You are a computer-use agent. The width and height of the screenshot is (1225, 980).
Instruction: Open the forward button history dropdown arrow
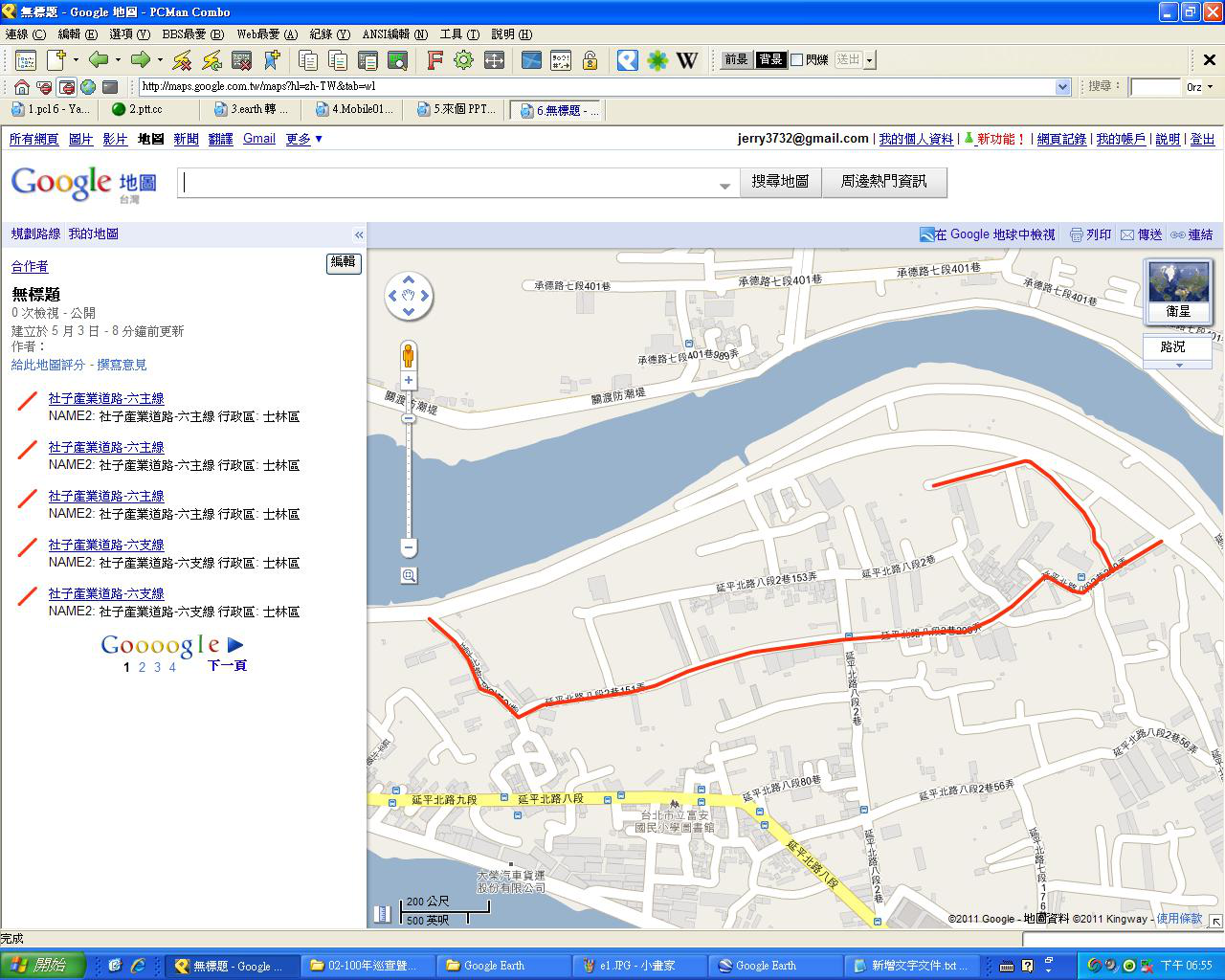(159, 60)
